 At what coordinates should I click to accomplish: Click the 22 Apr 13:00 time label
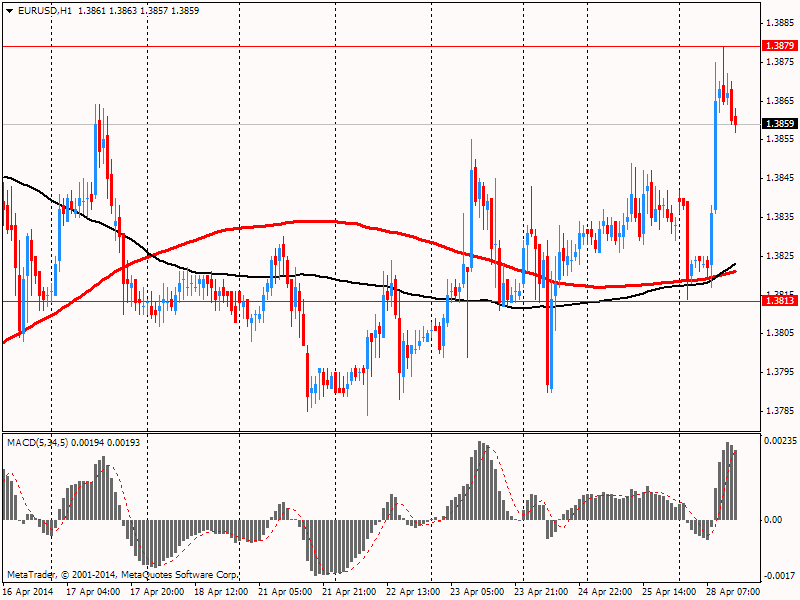pyautogui.click(x=413, y=591)
